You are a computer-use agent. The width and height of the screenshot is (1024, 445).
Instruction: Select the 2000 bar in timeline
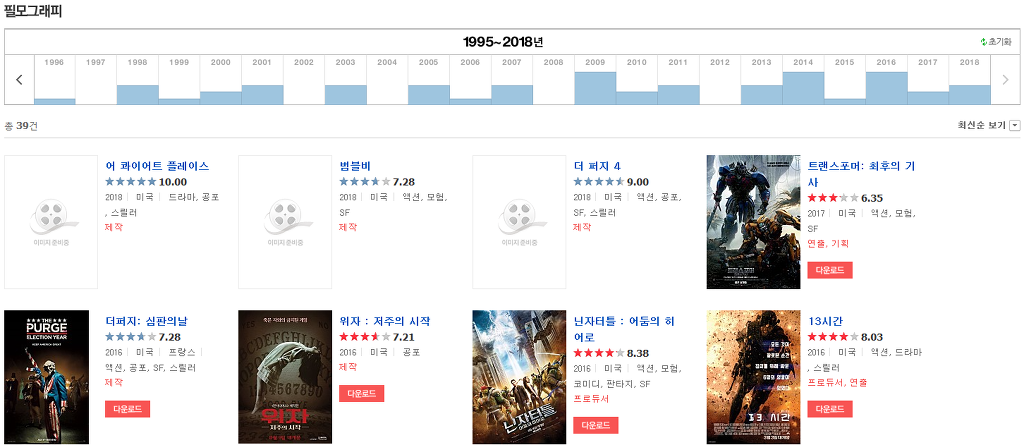(x=221, y=98)
